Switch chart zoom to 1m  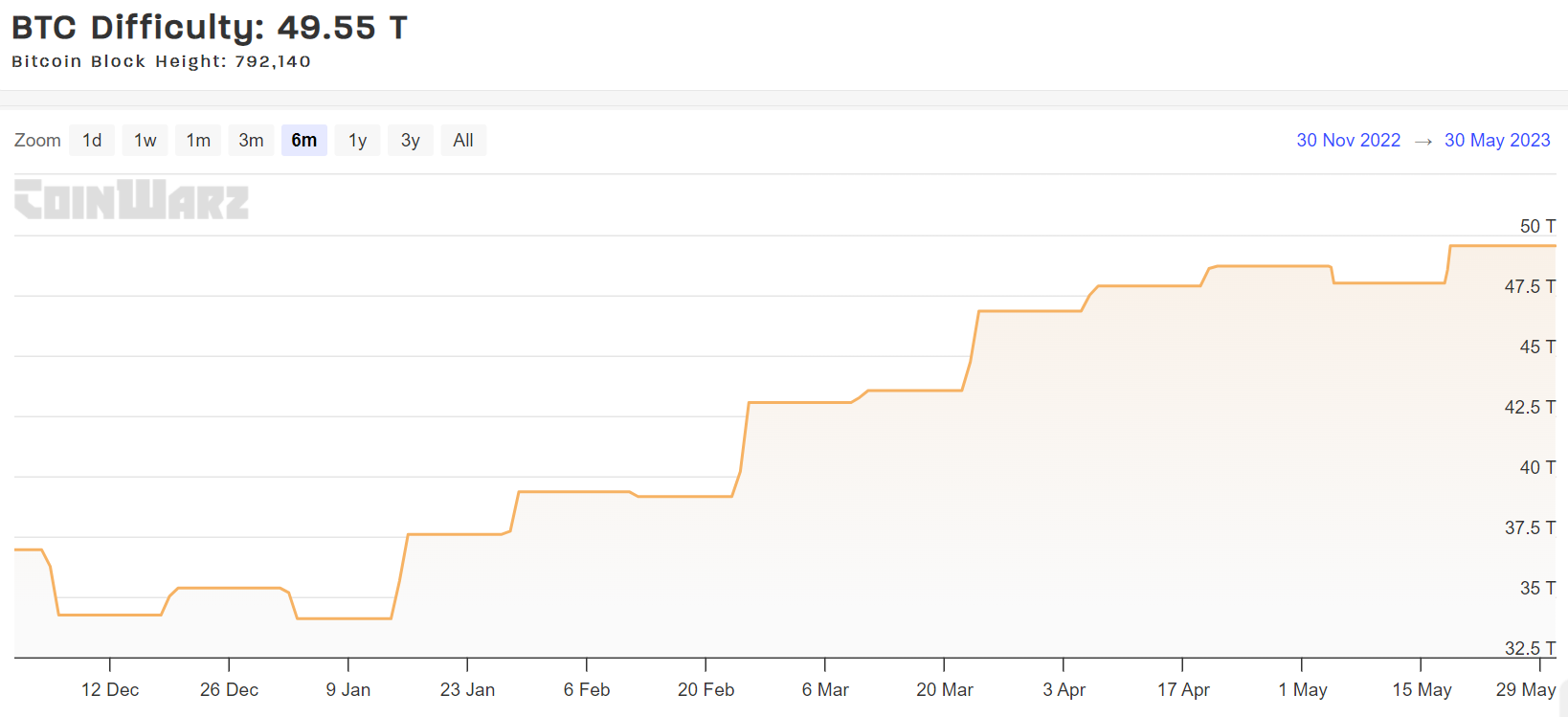[198, 141]
